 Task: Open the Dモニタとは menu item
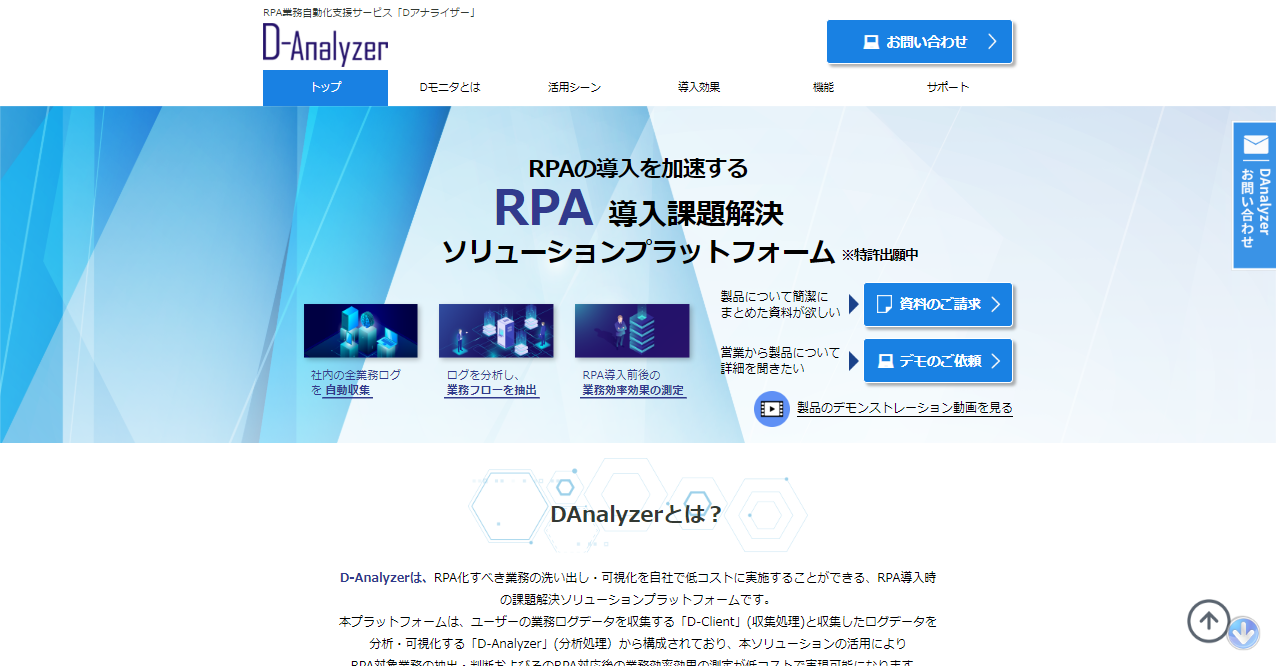(450, 88)
